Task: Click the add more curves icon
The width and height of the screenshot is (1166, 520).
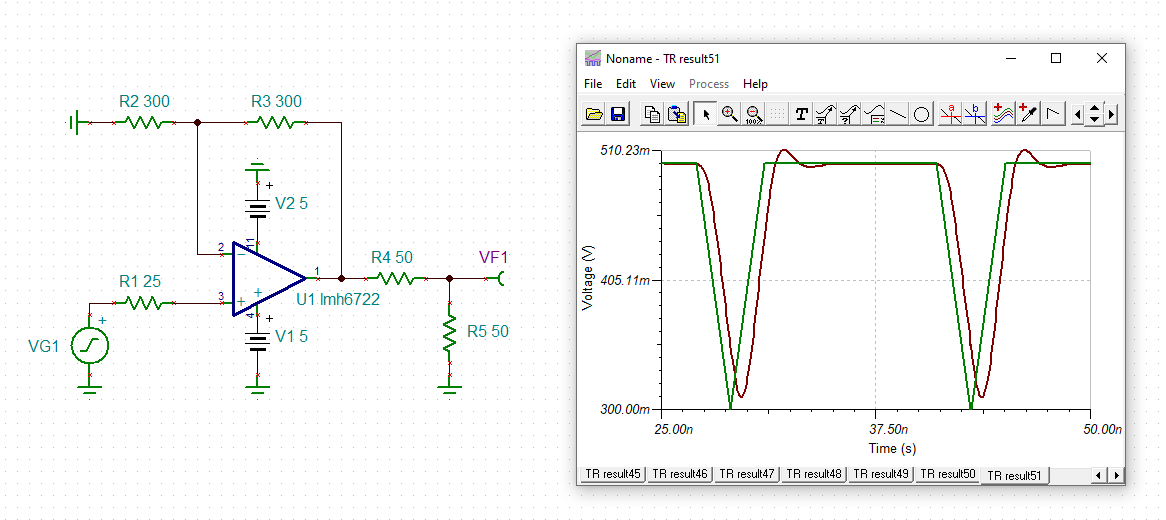Action: [1003, 114]
